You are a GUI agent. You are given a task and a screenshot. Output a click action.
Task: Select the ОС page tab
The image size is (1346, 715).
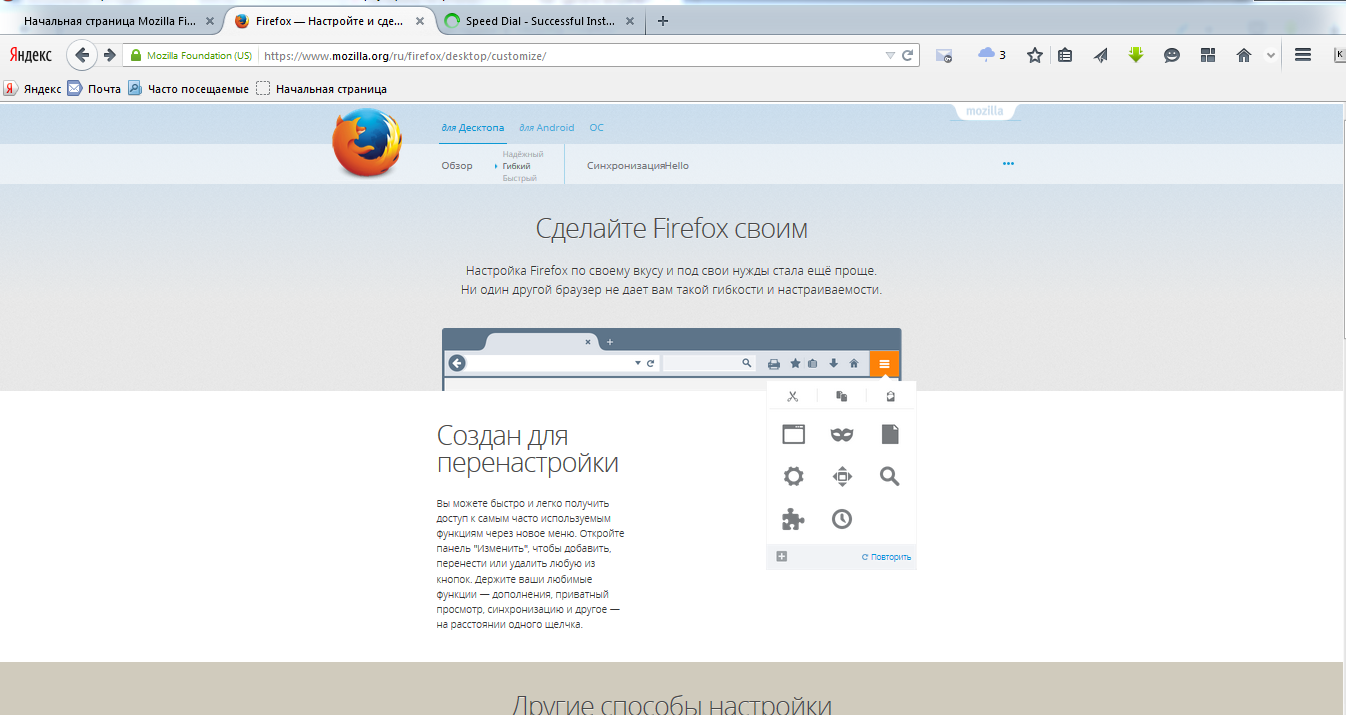tap(596, 128)
